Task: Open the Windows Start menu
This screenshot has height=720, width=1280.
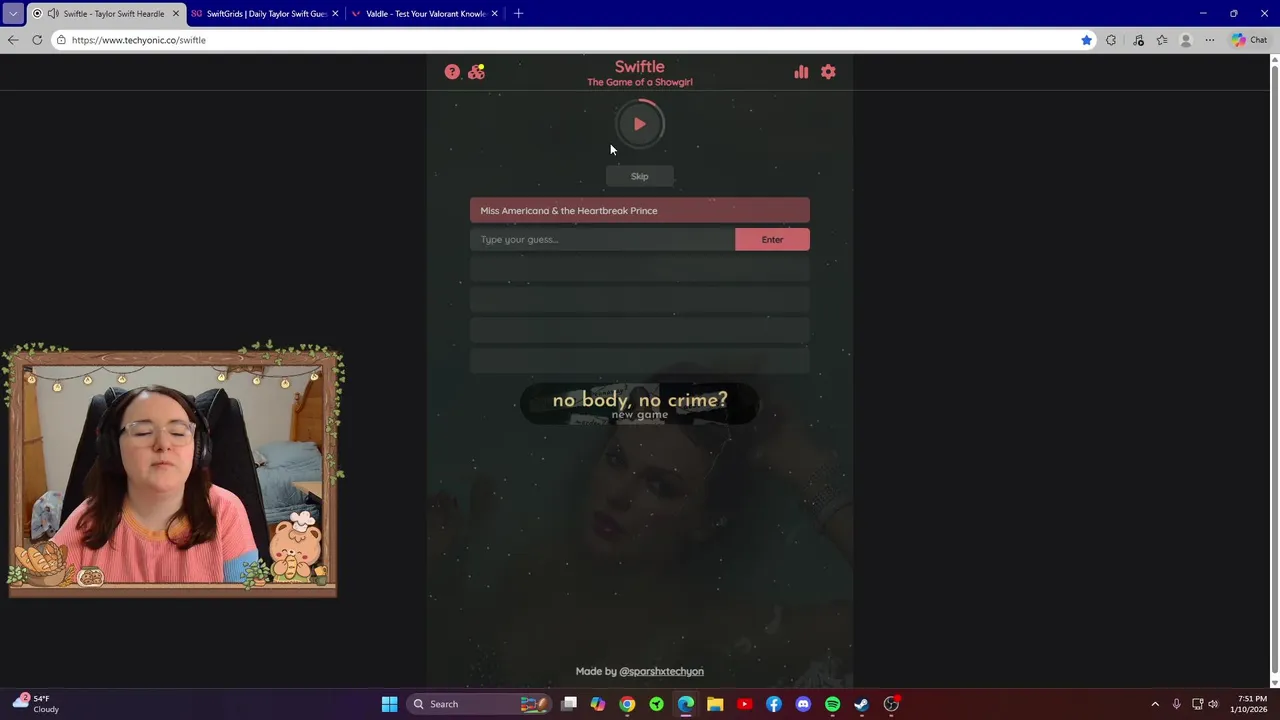Action: coord(389,704)
